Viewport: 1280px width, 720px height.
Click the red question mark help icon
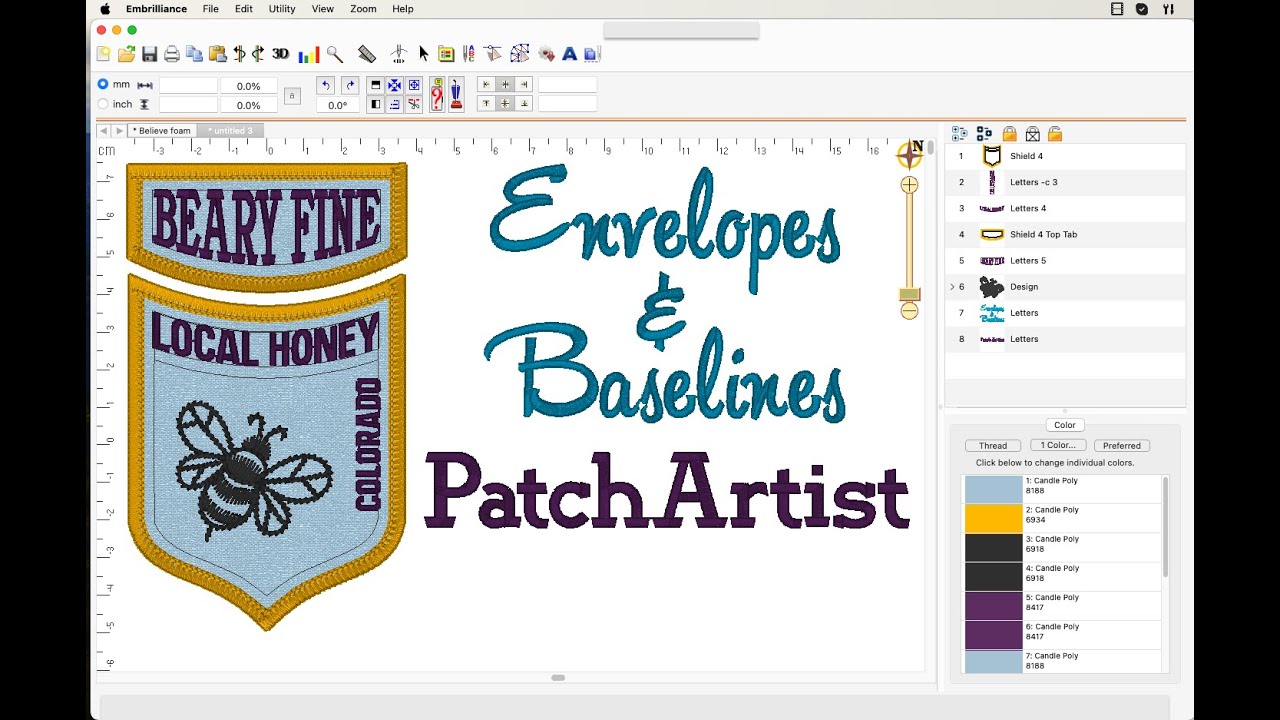point(437,96)
